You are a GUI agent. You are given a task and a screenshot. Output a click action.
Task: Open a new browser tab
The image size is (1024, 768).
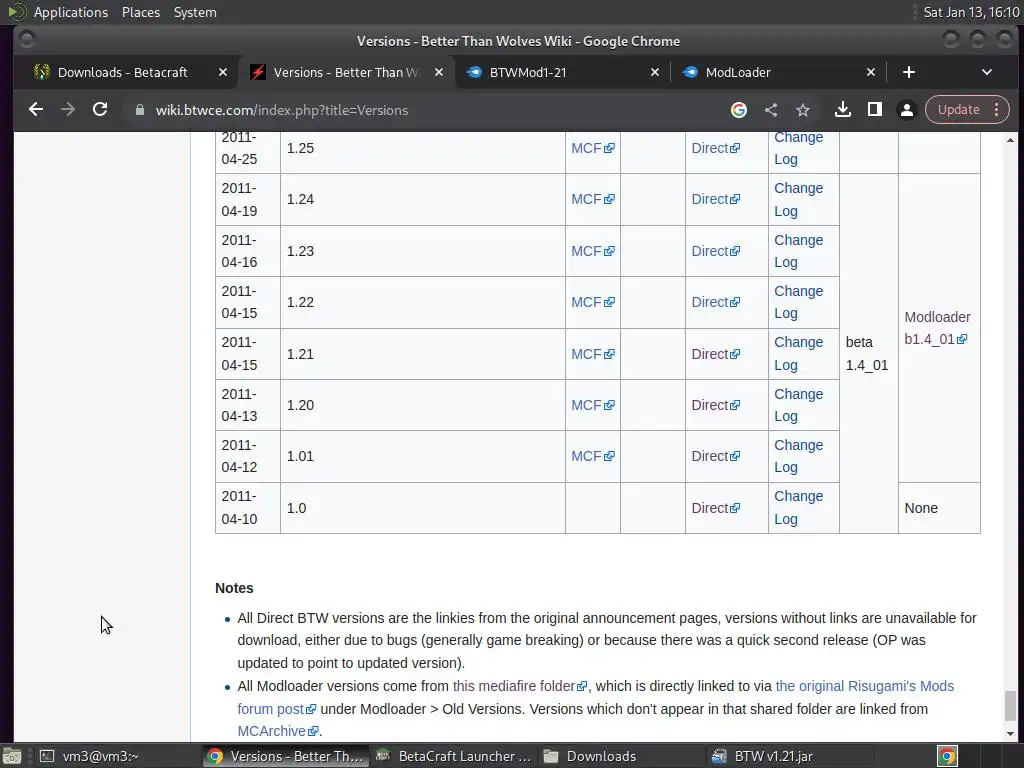click(x=909, y=72)
